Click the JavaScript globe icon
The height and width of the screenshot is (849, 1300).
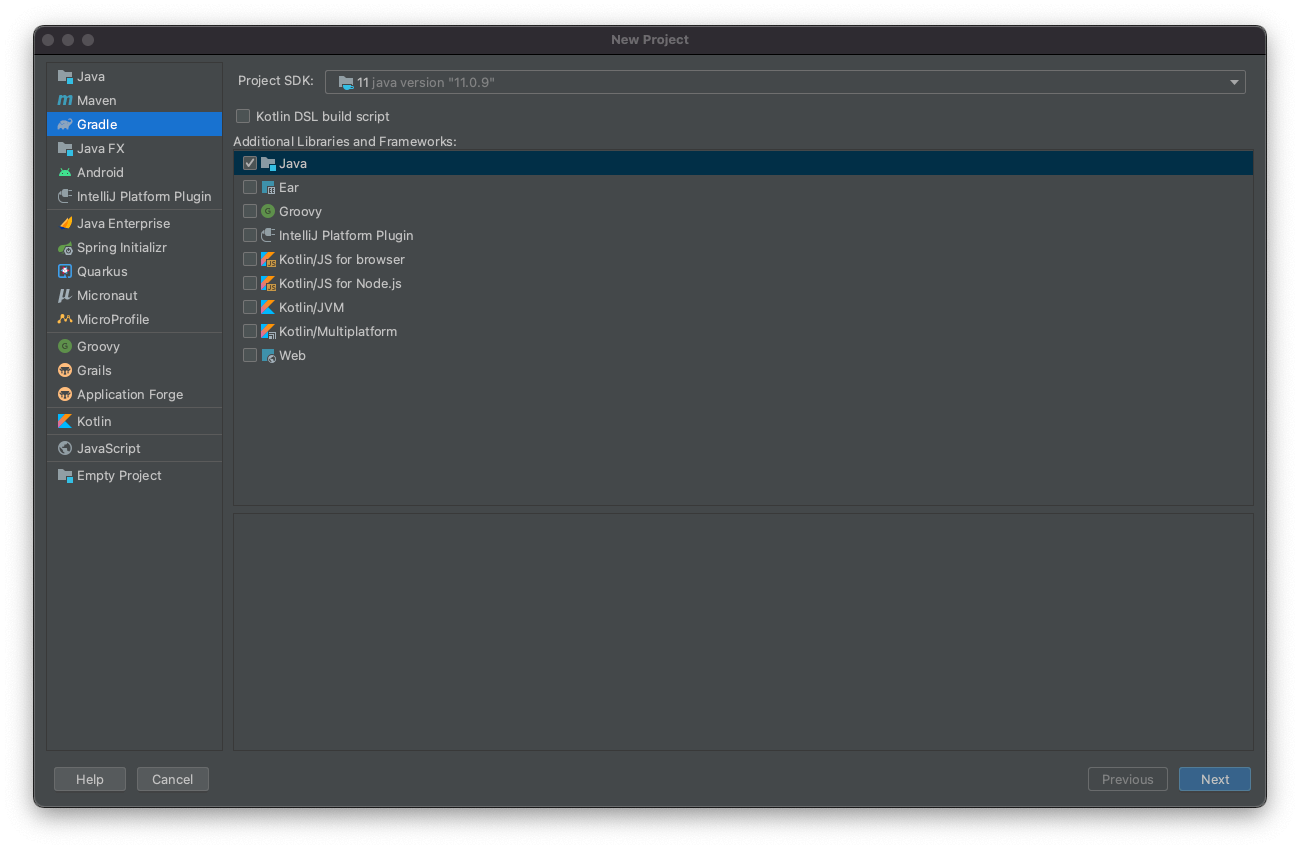click(65, 448)
